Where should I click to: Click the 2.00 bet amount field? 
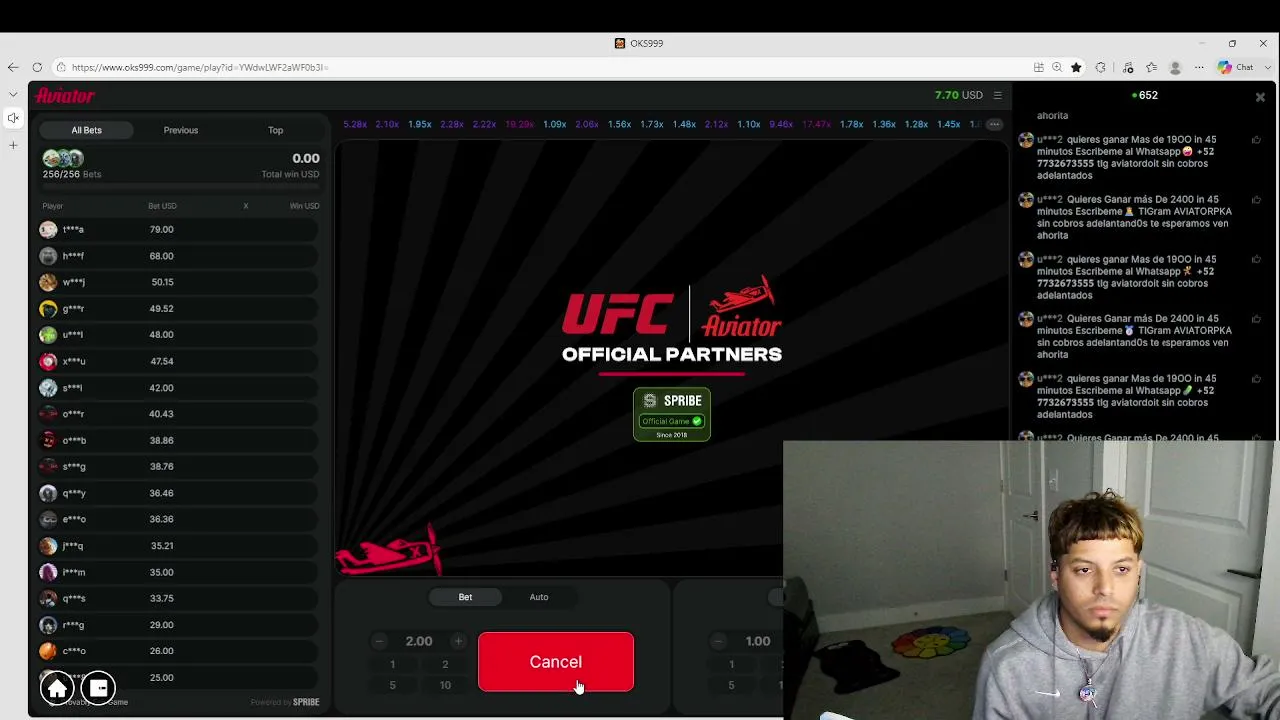point(419,641)
